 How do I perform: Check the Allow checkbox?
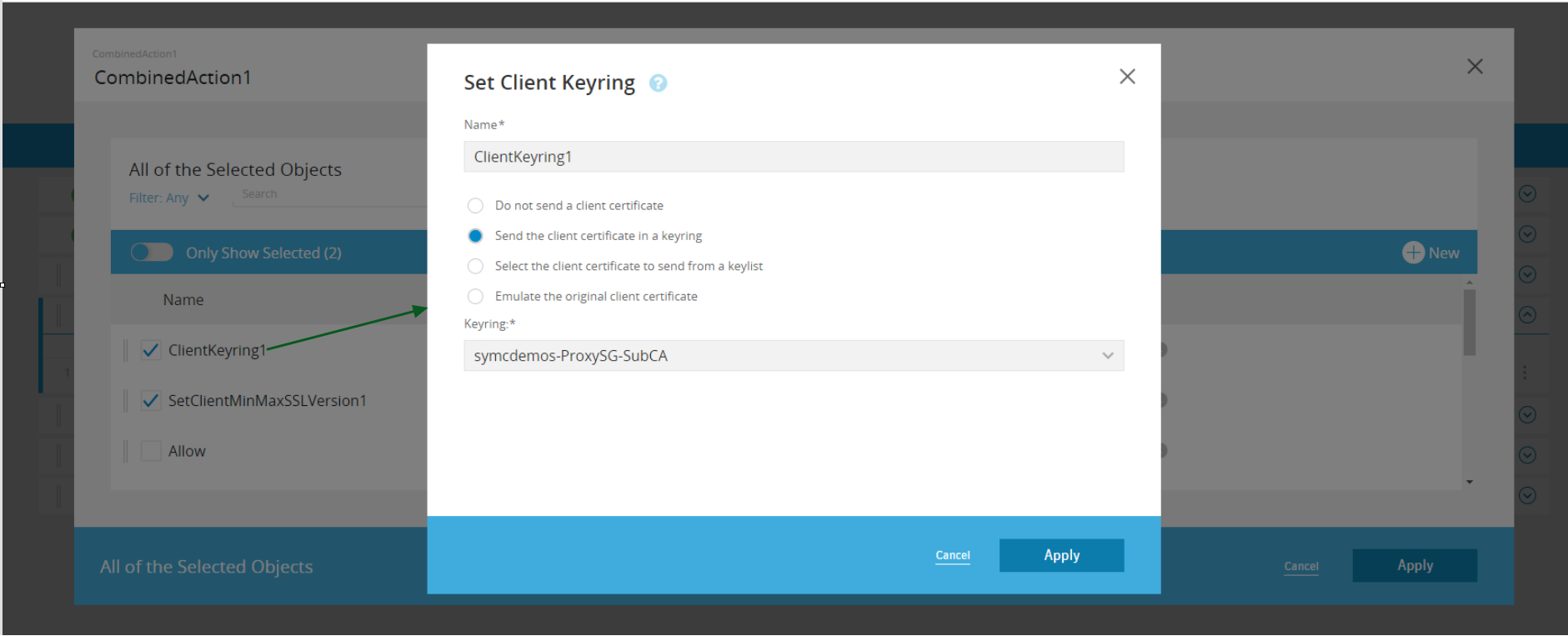(x=151, y=451)
